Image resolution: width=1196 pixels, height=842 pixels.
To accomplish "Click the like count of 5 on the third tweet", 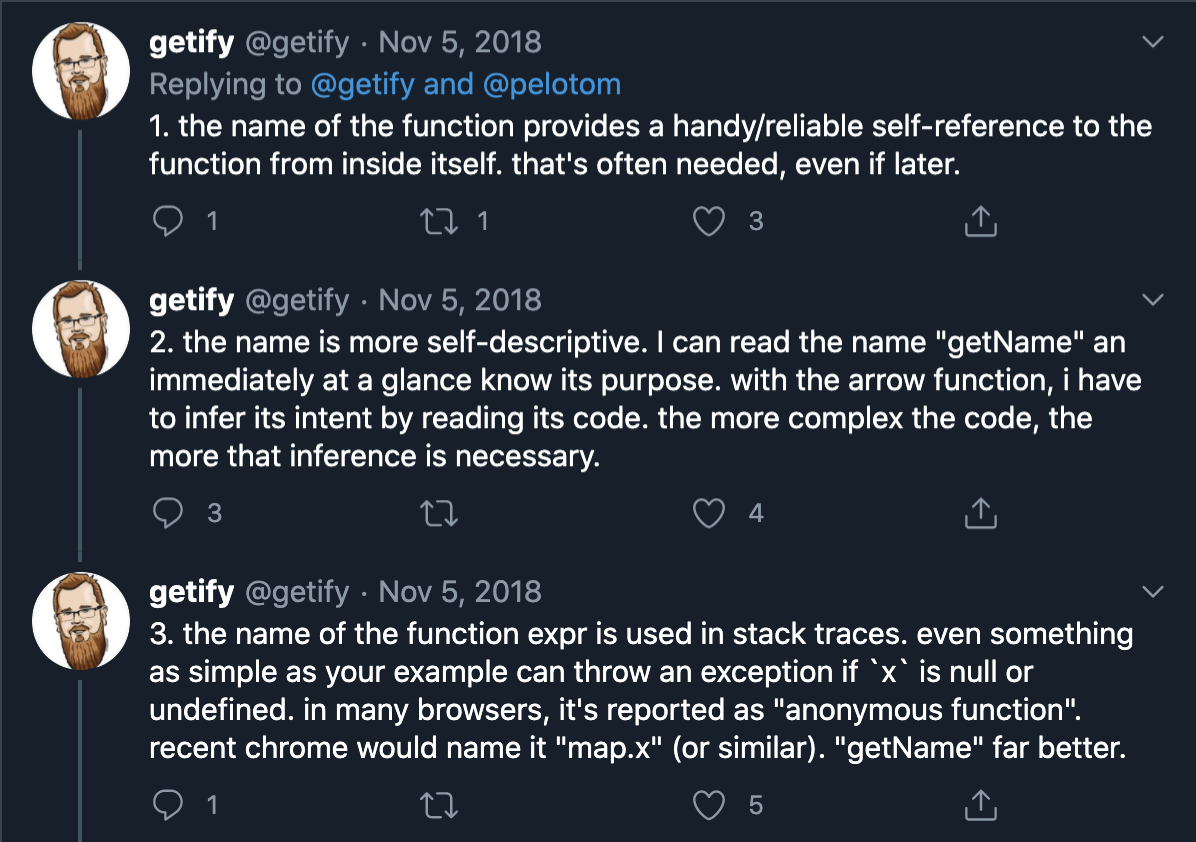I will (756, 805).
